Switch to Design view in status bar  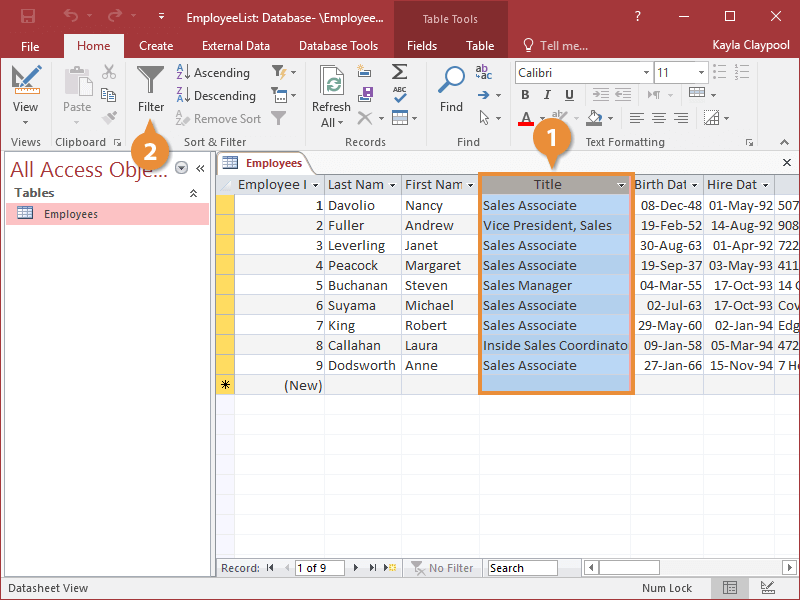pyautogui.click(x=767, y=588)
